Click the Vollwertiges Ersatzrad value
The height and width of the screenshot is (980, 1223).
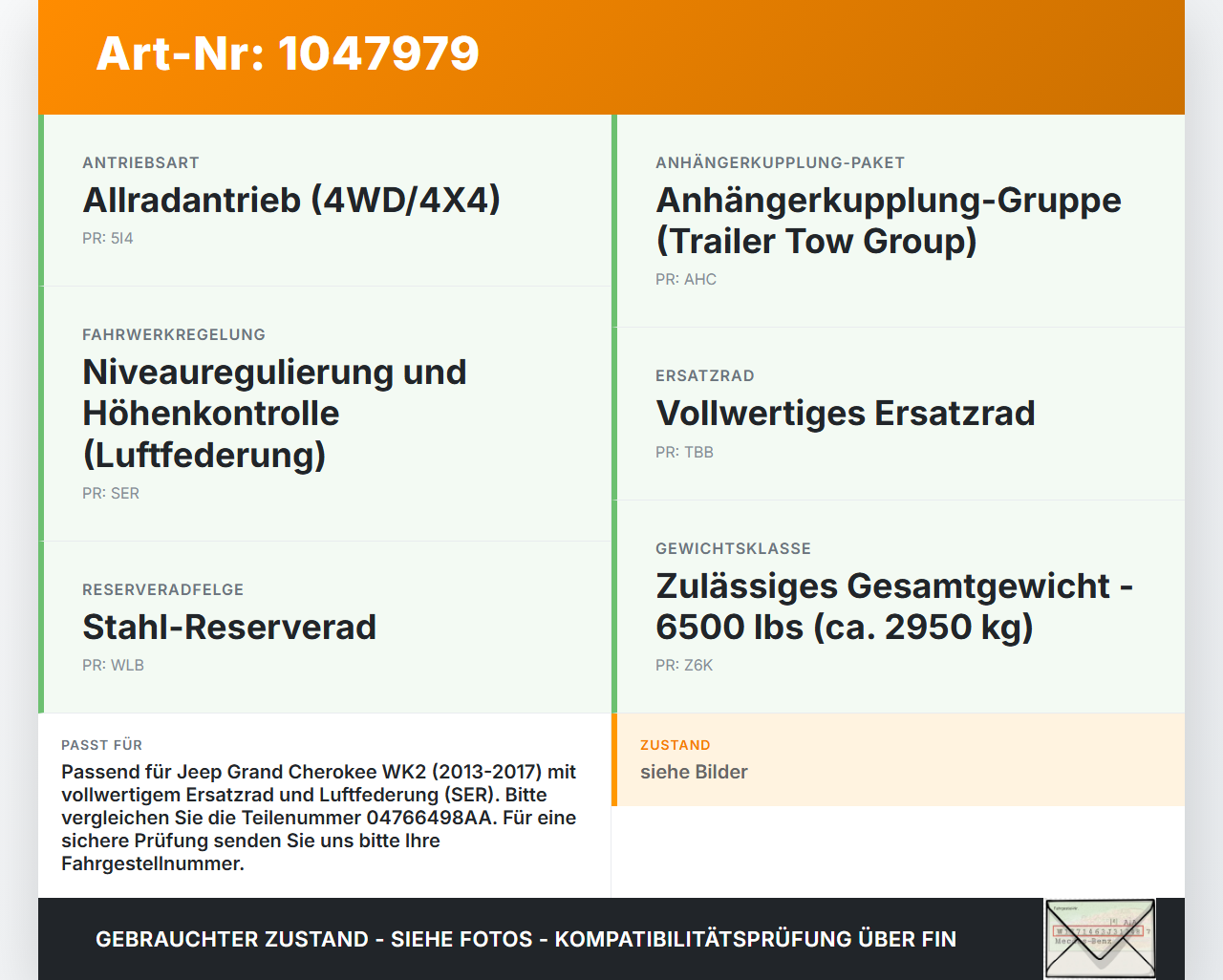click(846, 413)
